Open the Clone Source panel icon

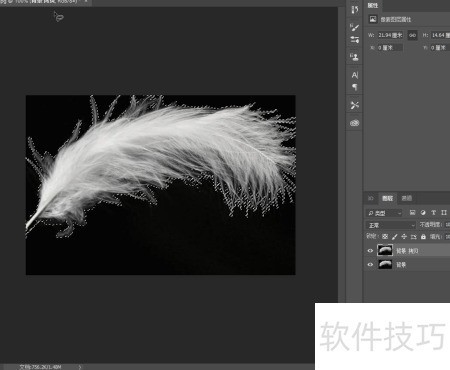point(354,57)
